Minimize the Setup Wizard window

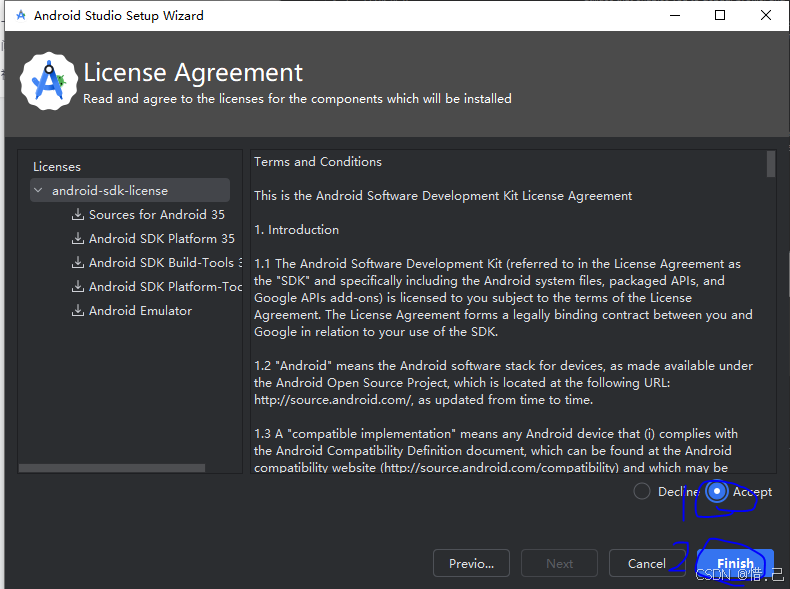coord(675,16)
